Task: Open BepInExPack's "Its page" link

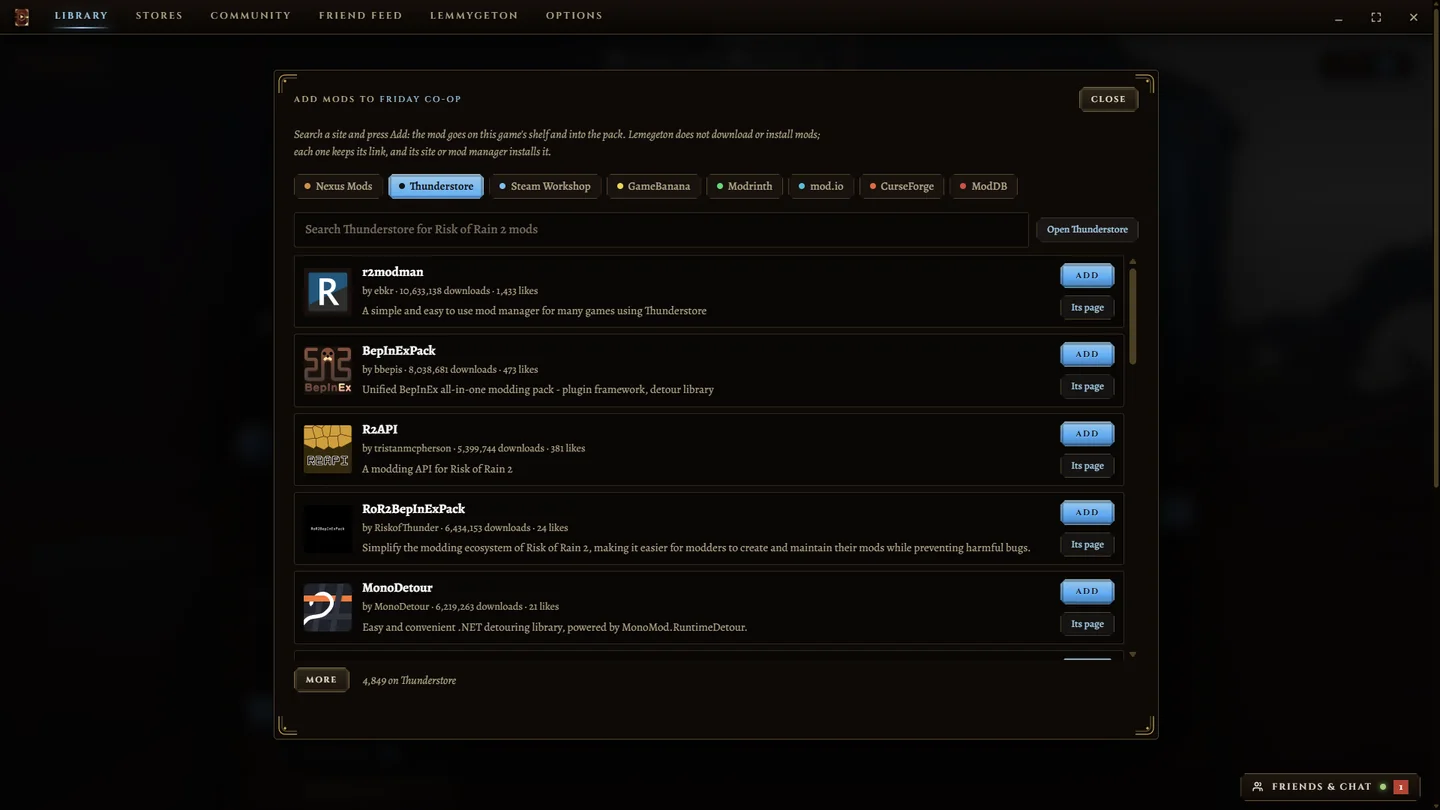Action: pyautogui.click(x=1087, y=386)
